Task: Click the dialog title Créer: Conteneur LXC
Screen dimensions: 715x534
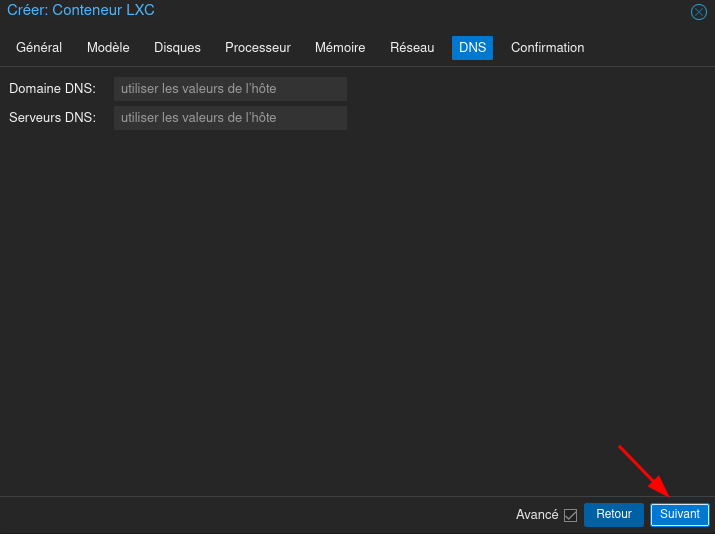Action: pyautogui.click(x=81, y=11)
